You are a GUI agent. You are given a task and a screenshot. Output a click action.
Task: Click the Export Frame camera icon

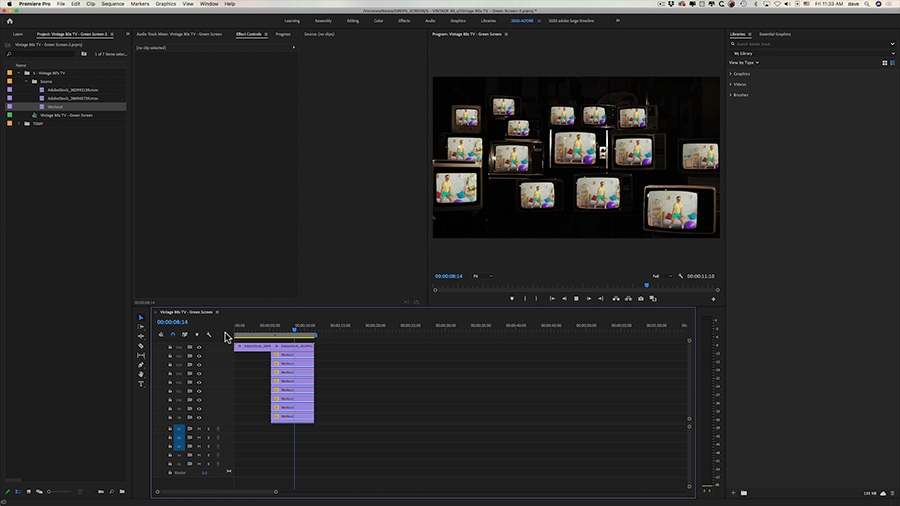(x=641, y=298)
